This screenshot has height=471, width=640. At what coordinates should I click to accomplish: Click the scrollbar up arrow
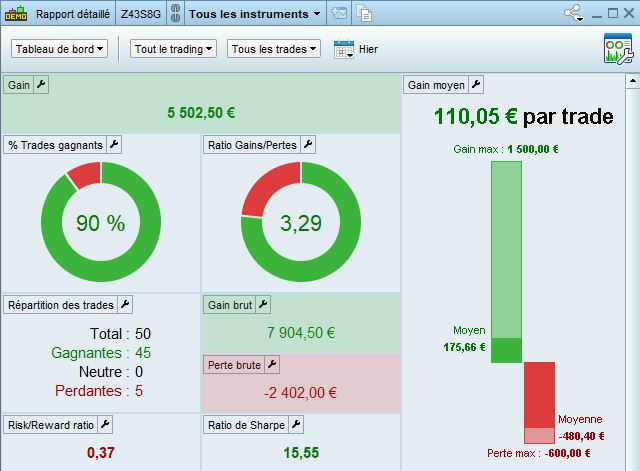click(x=632, y=81)
